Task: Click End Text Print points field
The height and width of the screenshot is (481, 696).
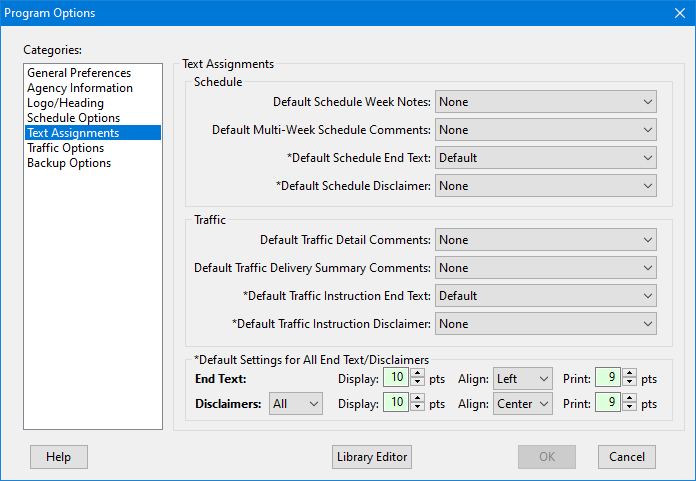Action: pyautogui.click(x=608, y=378)
